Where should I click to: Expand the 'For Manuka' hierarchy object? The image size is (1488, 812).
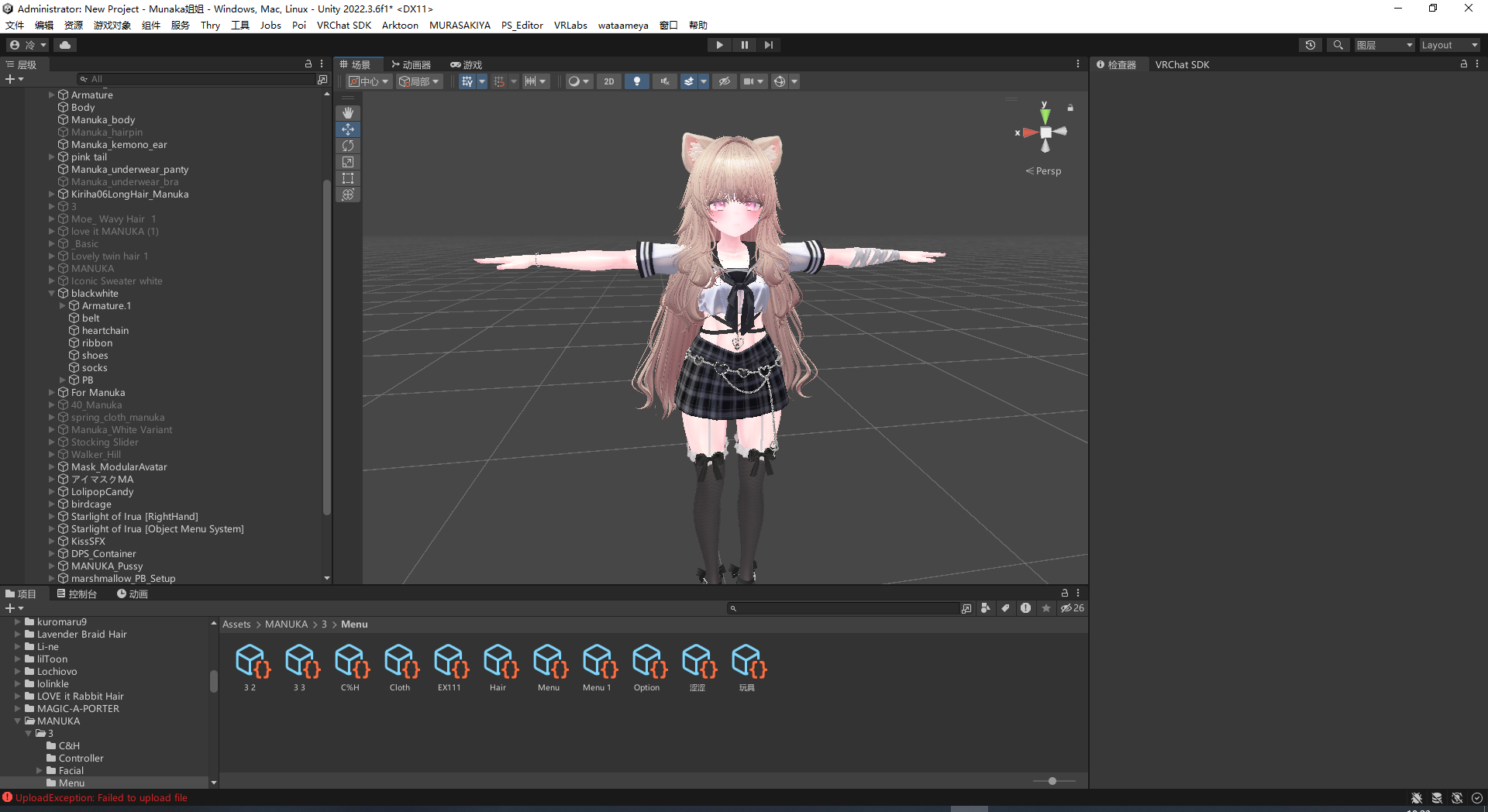pos(52,393)
